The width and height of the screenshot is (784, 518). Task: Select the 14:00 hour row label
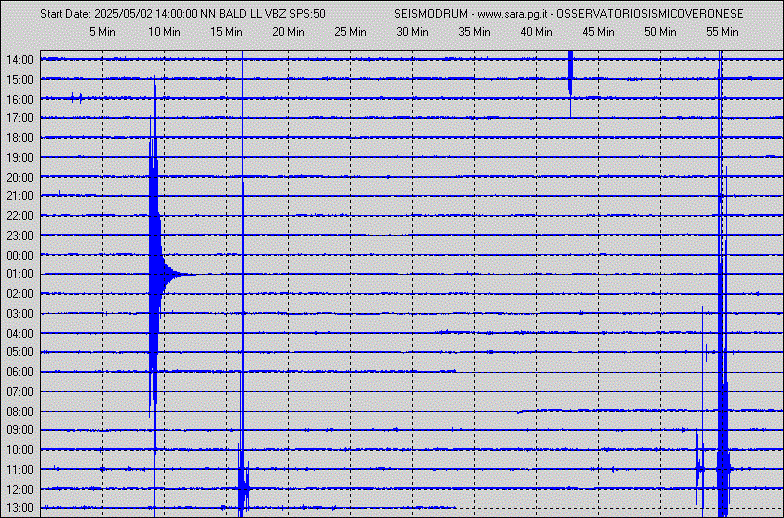pyautogui.click(x=20, y=60)
